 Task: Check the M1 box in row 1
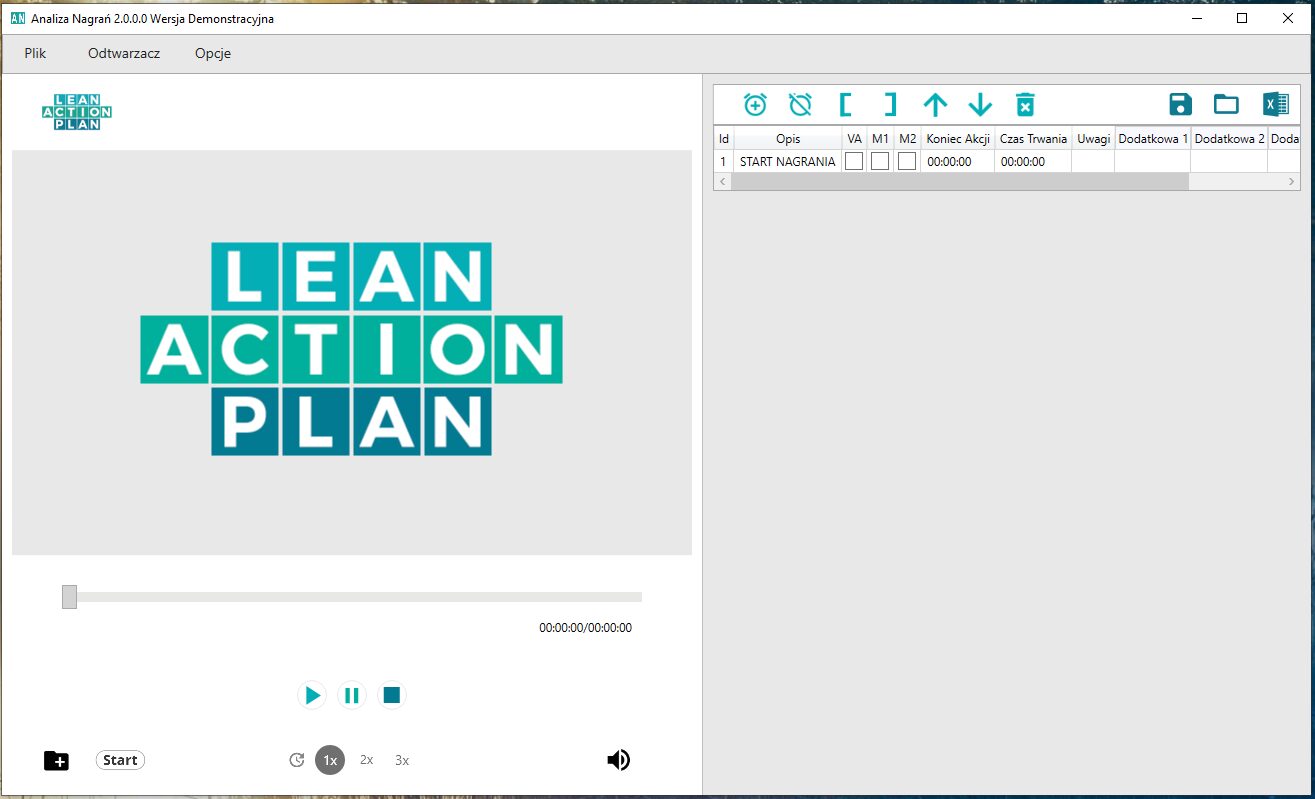[x=880, y=161]
